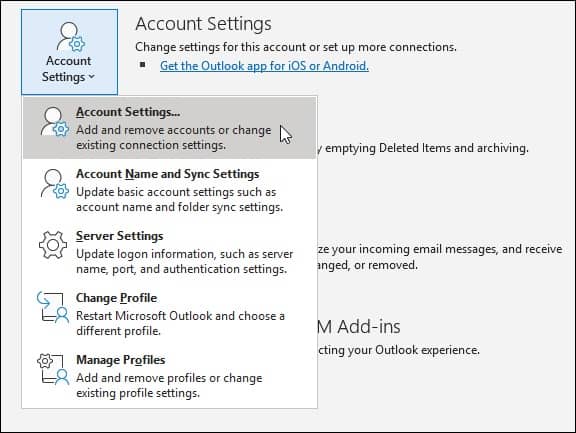This screenshot has width=576, height=433.
Task: Choose Account Name and Sync Settings
Action: (x=169, y=190)
